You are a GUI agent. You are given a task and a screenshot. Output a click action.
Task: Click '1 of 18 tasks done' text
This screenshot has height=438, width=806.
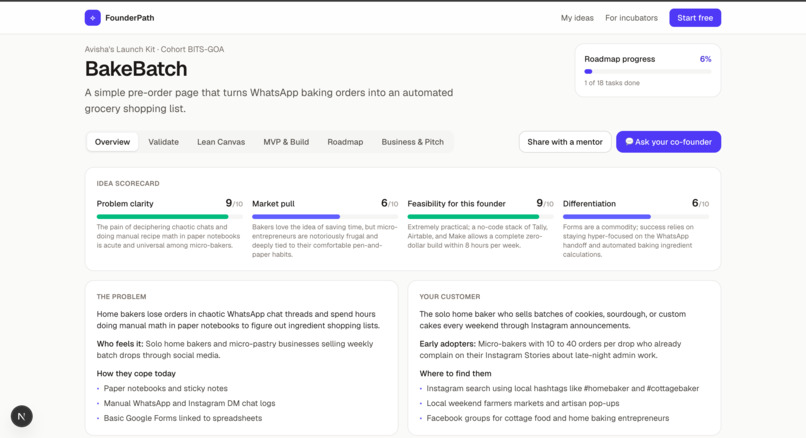[612, 83]
